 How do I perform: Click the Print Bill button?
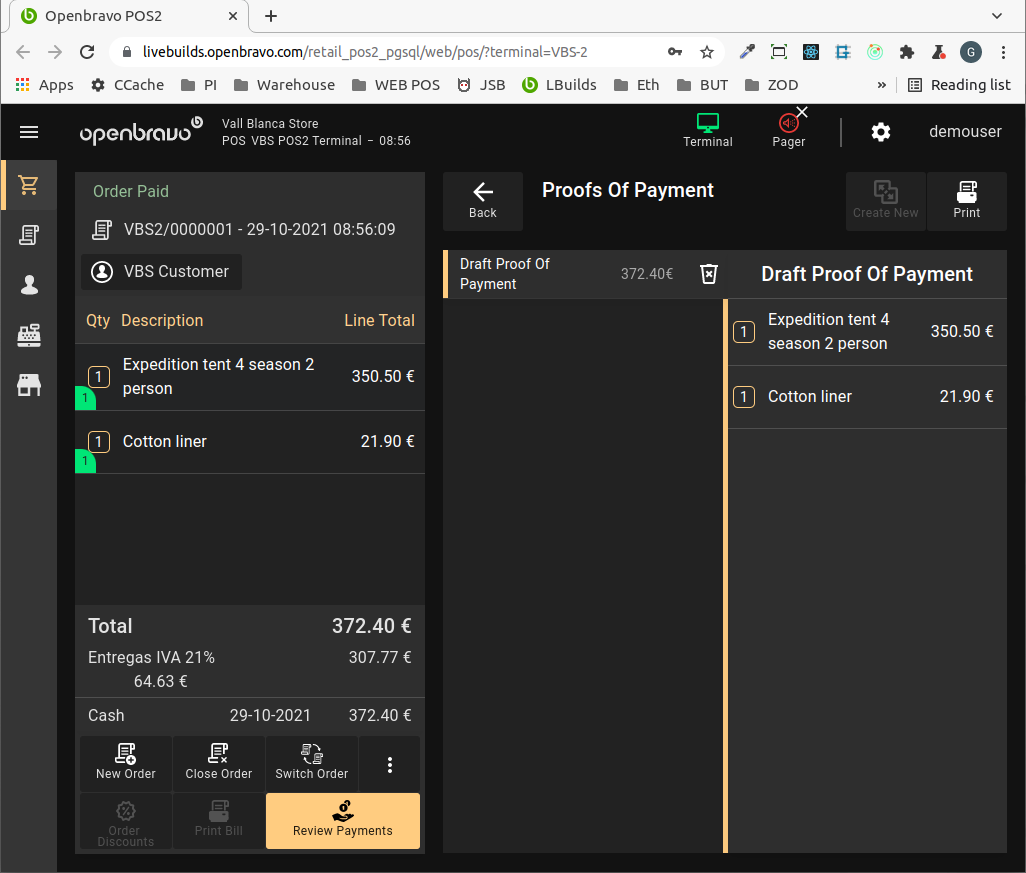[x=219, y=821]
